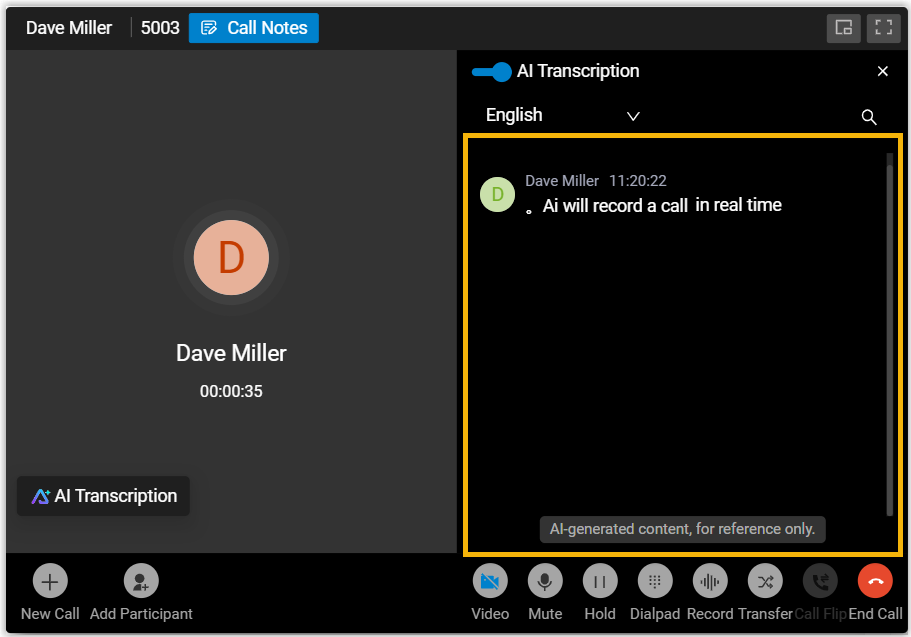Search the transcription with magnifier icon
This screenshot has height=637, width=911.
click(x=869, y=117)
